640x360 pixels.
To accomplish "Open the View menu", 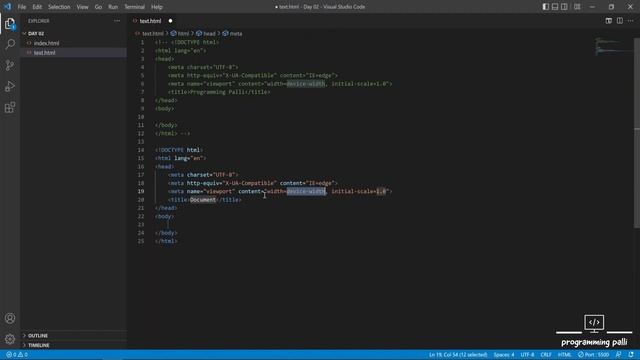I will pyautogui.click(x=82, y=7).
